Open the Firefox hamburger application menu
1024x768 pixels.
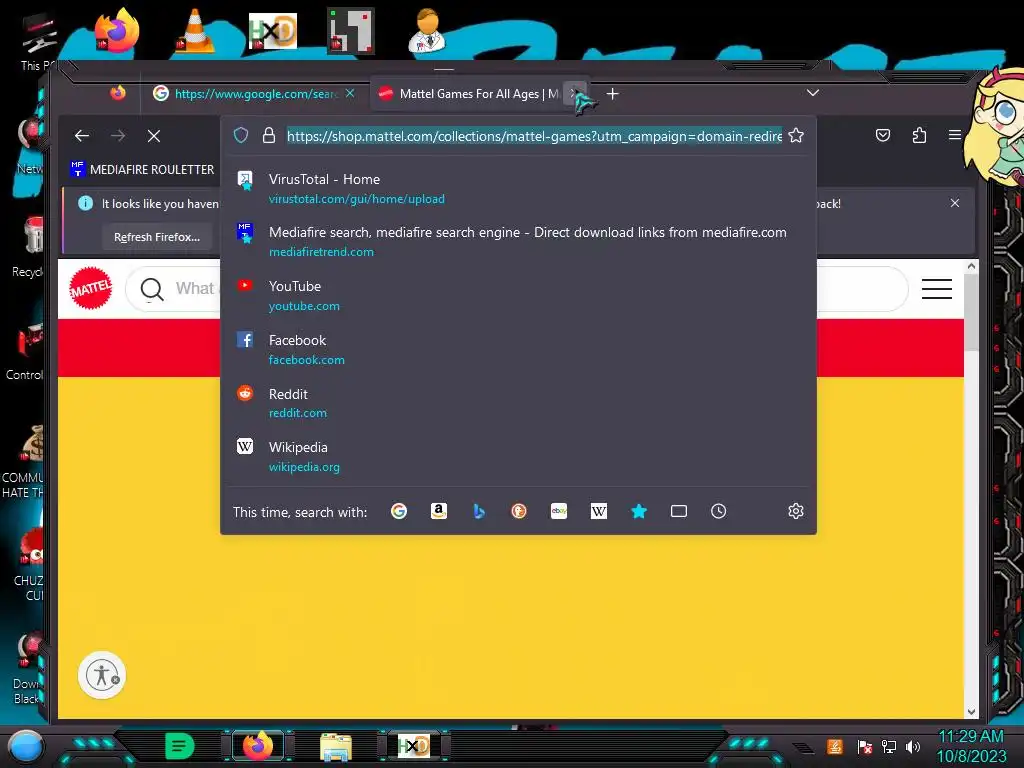pos(954,135)
